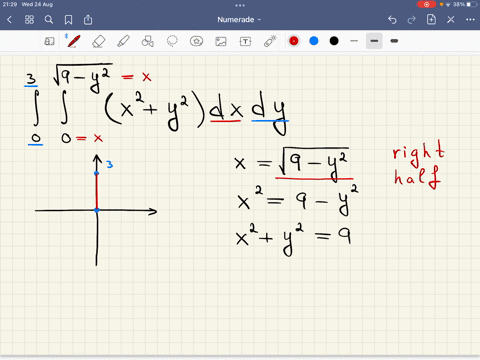The width and height of the screenshot is (480, 360).
Task: Select the thinnest stroke width
Action: click(x=354, y=41)
